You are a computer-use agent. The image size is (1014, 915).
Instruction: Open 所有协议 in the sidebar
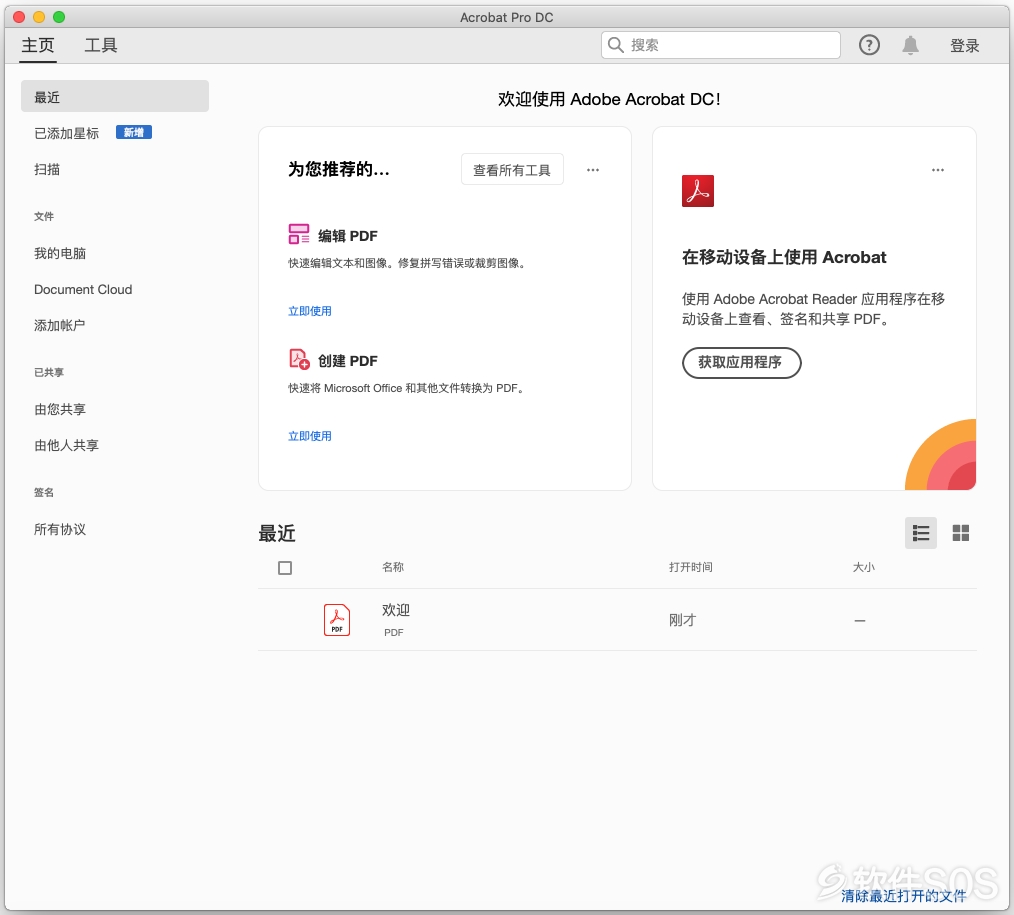59,530
